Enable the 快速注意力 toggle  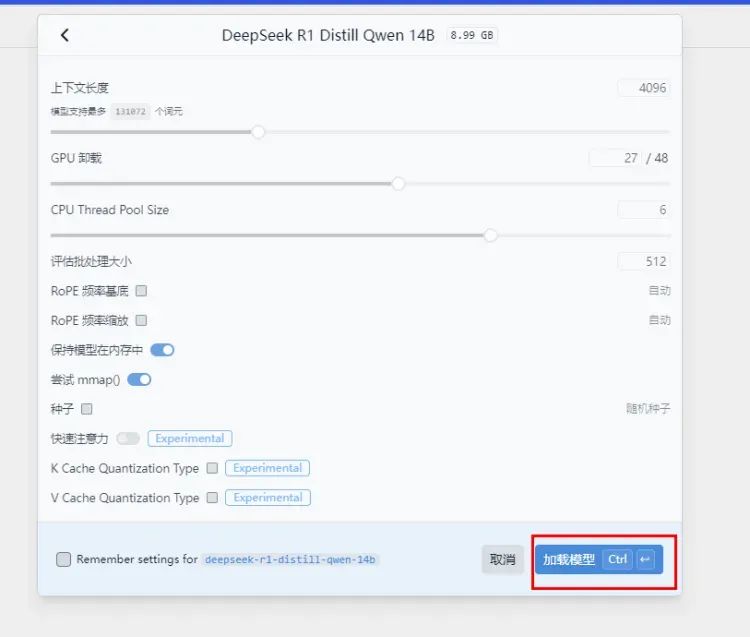tap(128, 439)
